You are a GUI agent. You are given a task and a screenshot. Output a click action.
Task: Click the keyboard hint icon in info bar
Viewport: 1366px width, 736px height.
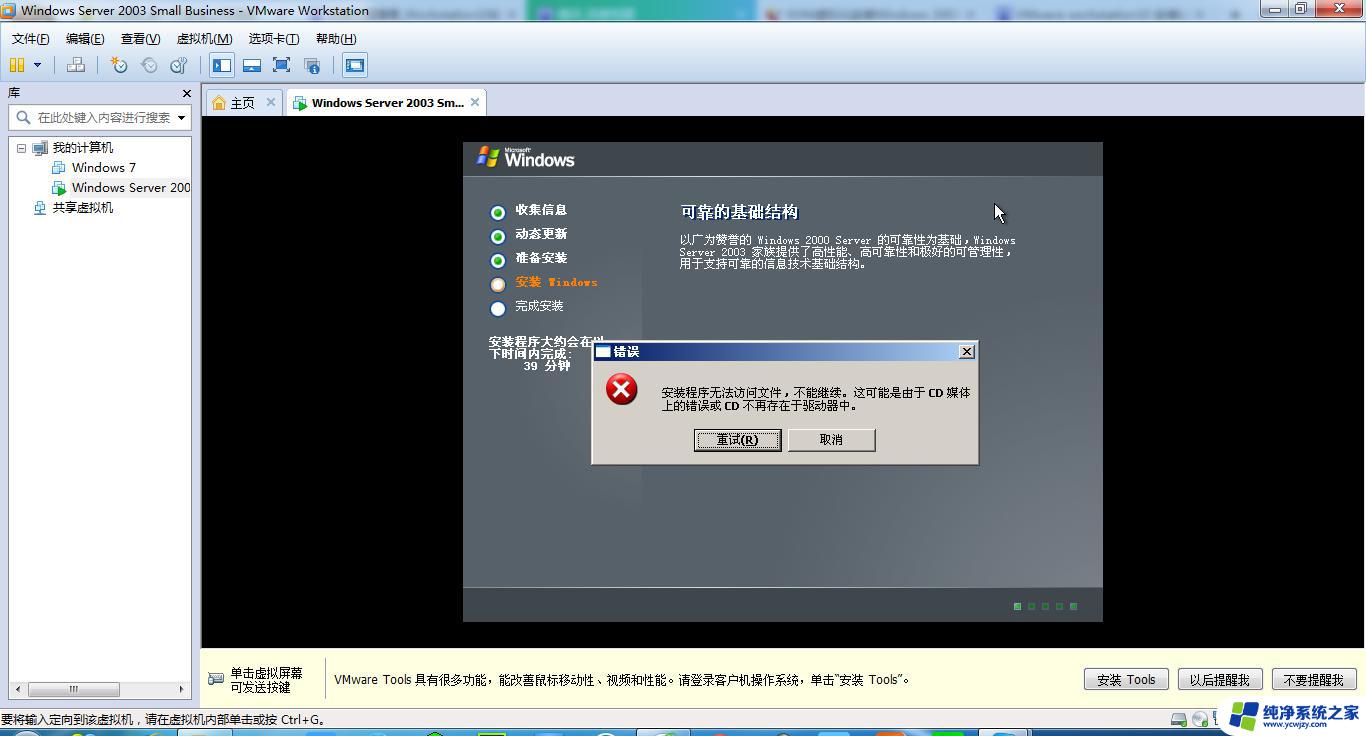click(216, 679)
